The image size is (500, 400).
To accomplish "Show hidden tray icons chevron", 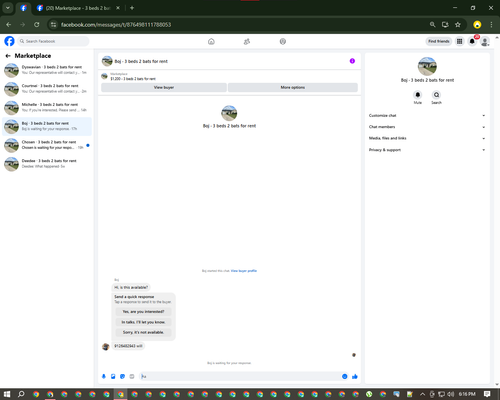I will (422, 394).
